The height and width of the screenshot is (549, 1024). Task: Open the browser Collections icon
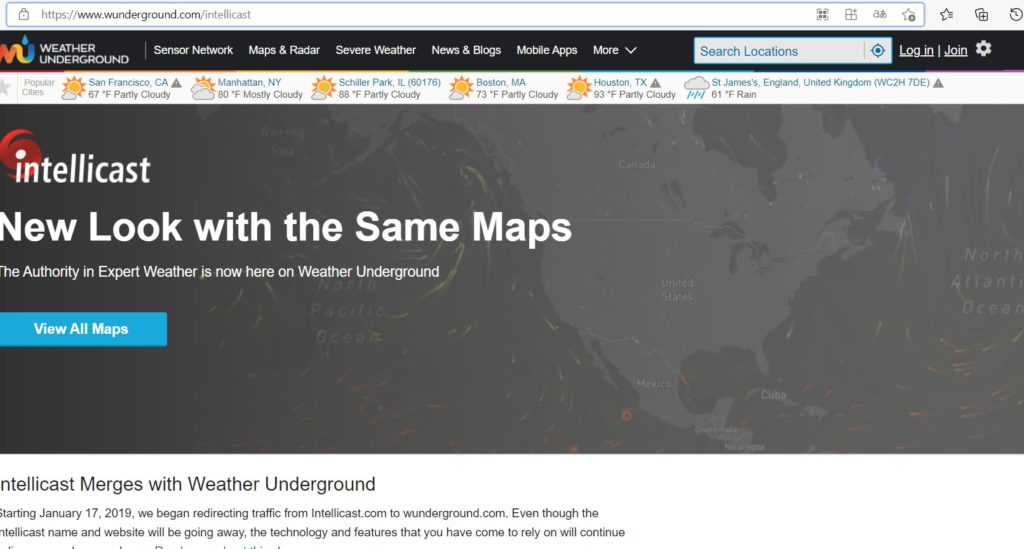(x=982, y=15)
